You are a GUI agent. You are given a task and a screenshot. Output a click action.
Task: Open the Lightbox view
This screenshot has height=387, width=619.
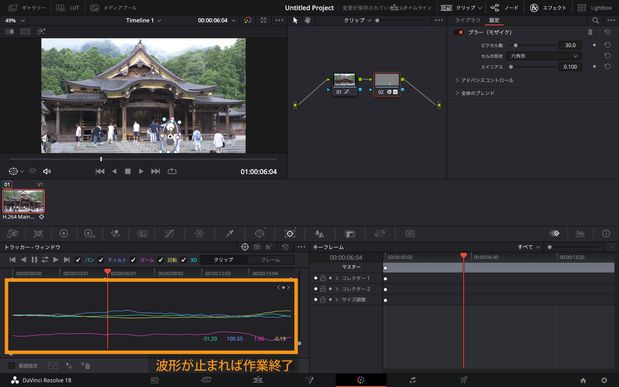click(x=594, y=8)
